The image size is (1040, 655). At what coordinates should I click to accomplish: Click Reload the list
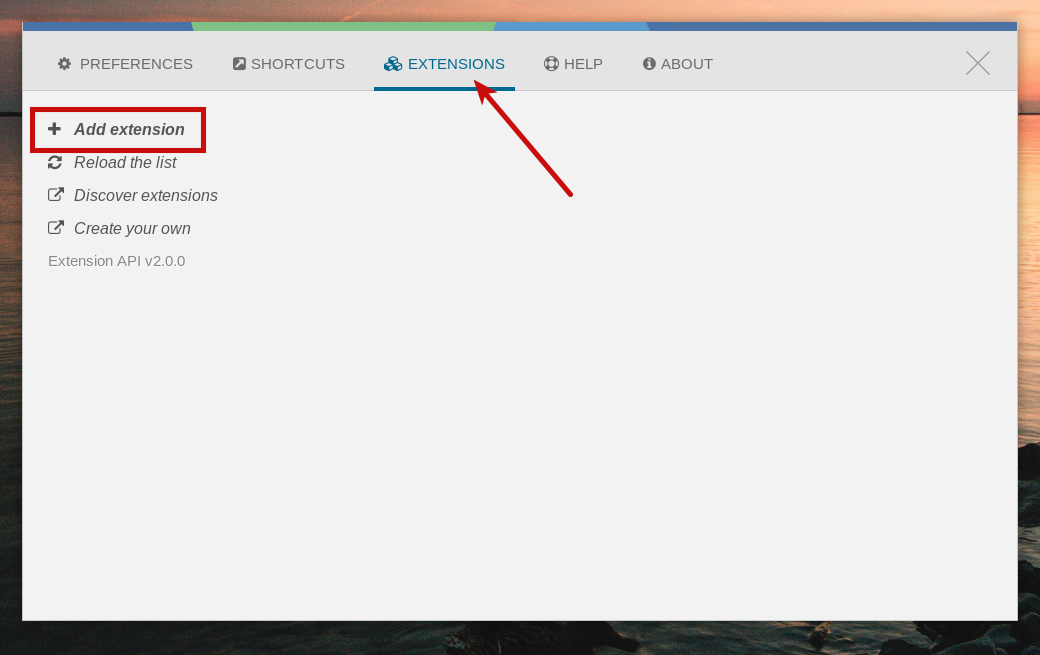[x=124, y=162]
